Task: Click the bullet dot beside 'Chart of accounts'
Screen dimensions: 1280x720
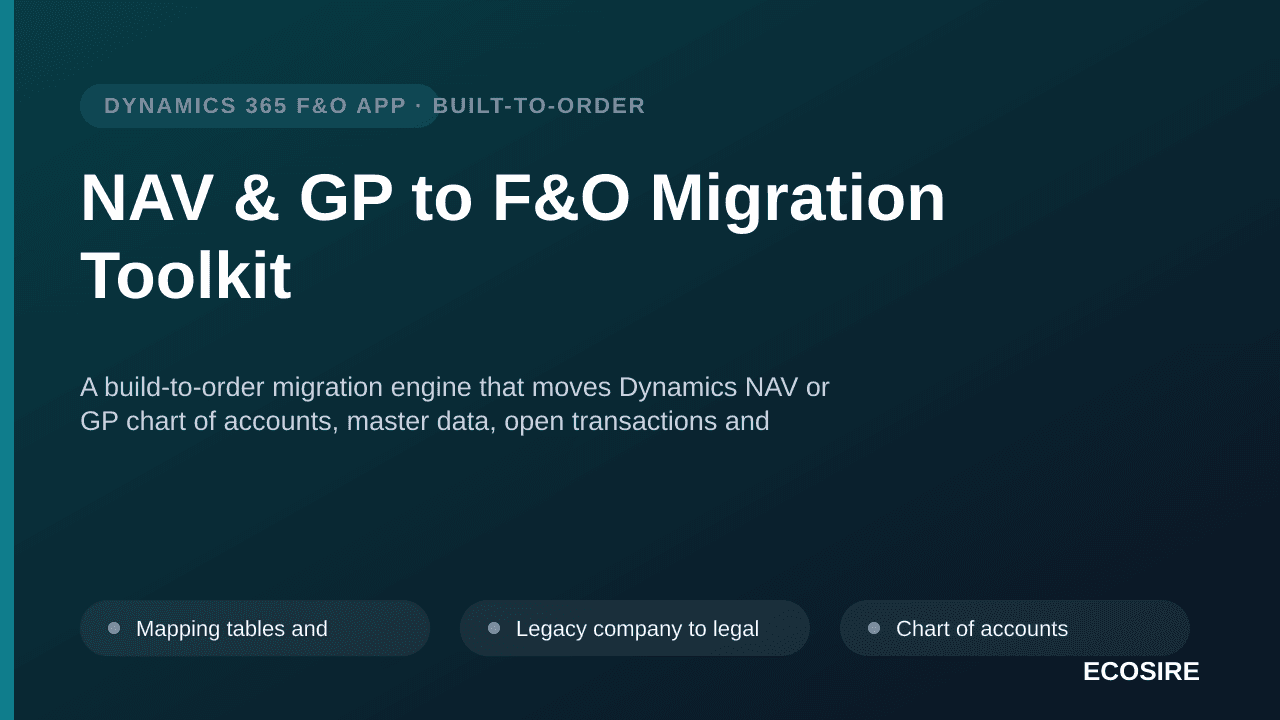Action: [874, 628]
